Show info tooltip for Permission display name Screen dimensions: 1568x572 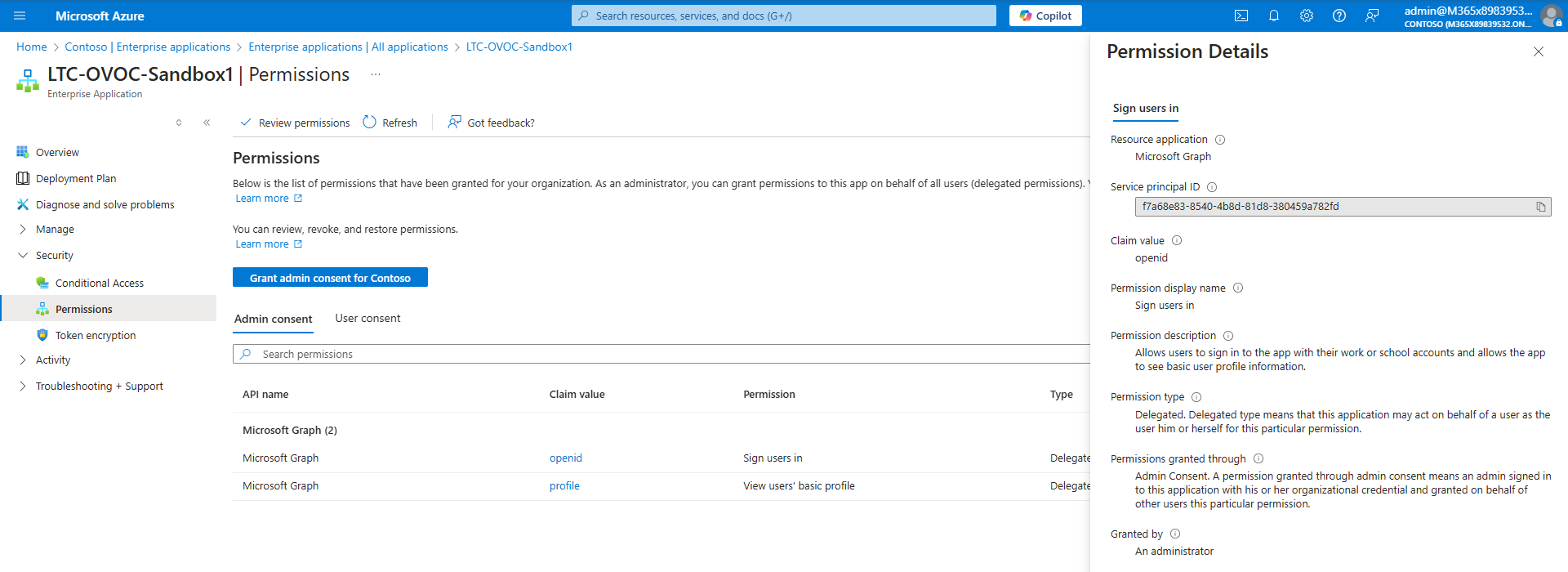pyautogui.click(x=1238, y=288)
